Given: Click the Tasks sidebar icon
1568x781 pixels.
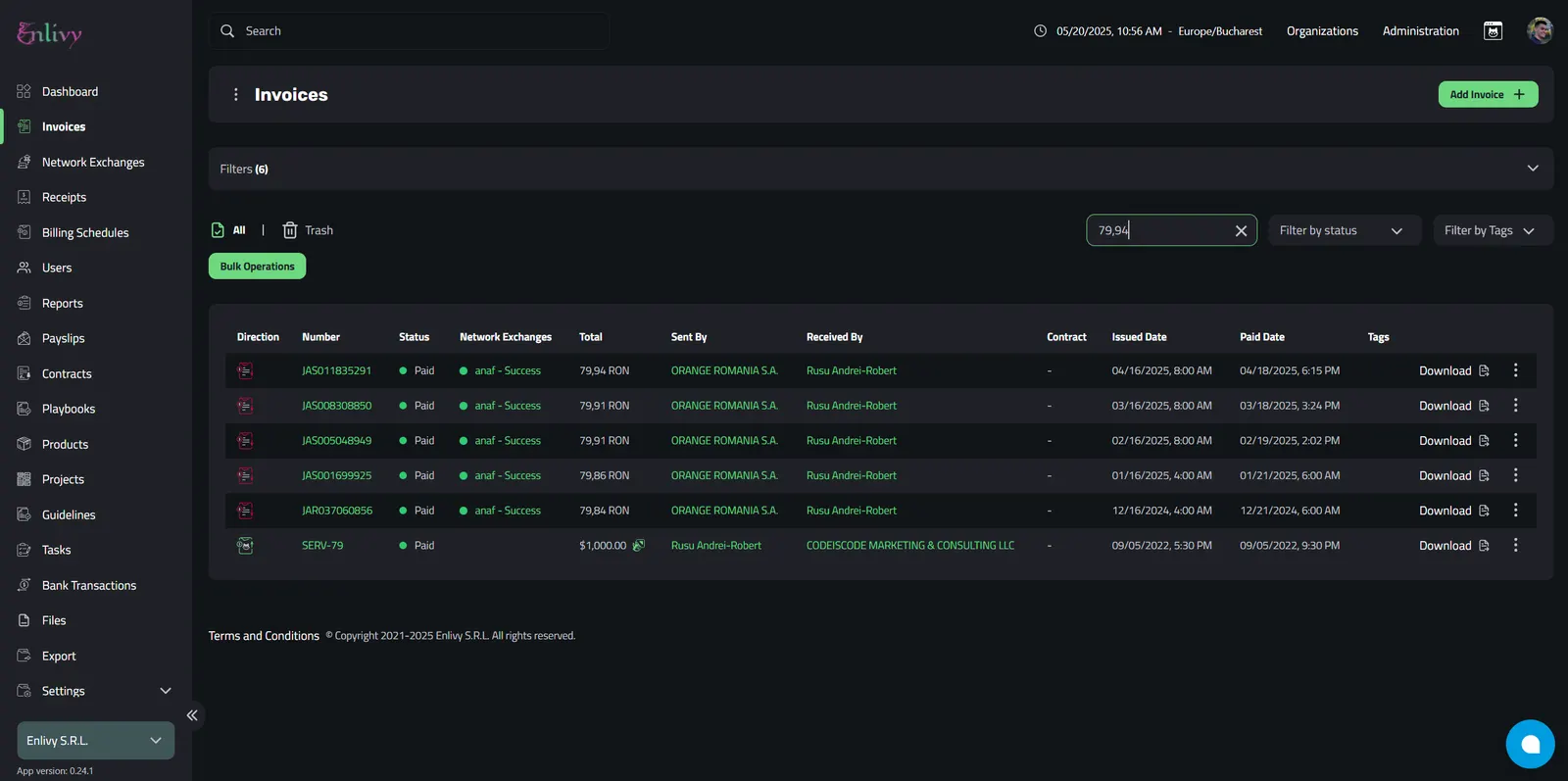Looking at the screenshot, I should (x=24, y=550).
